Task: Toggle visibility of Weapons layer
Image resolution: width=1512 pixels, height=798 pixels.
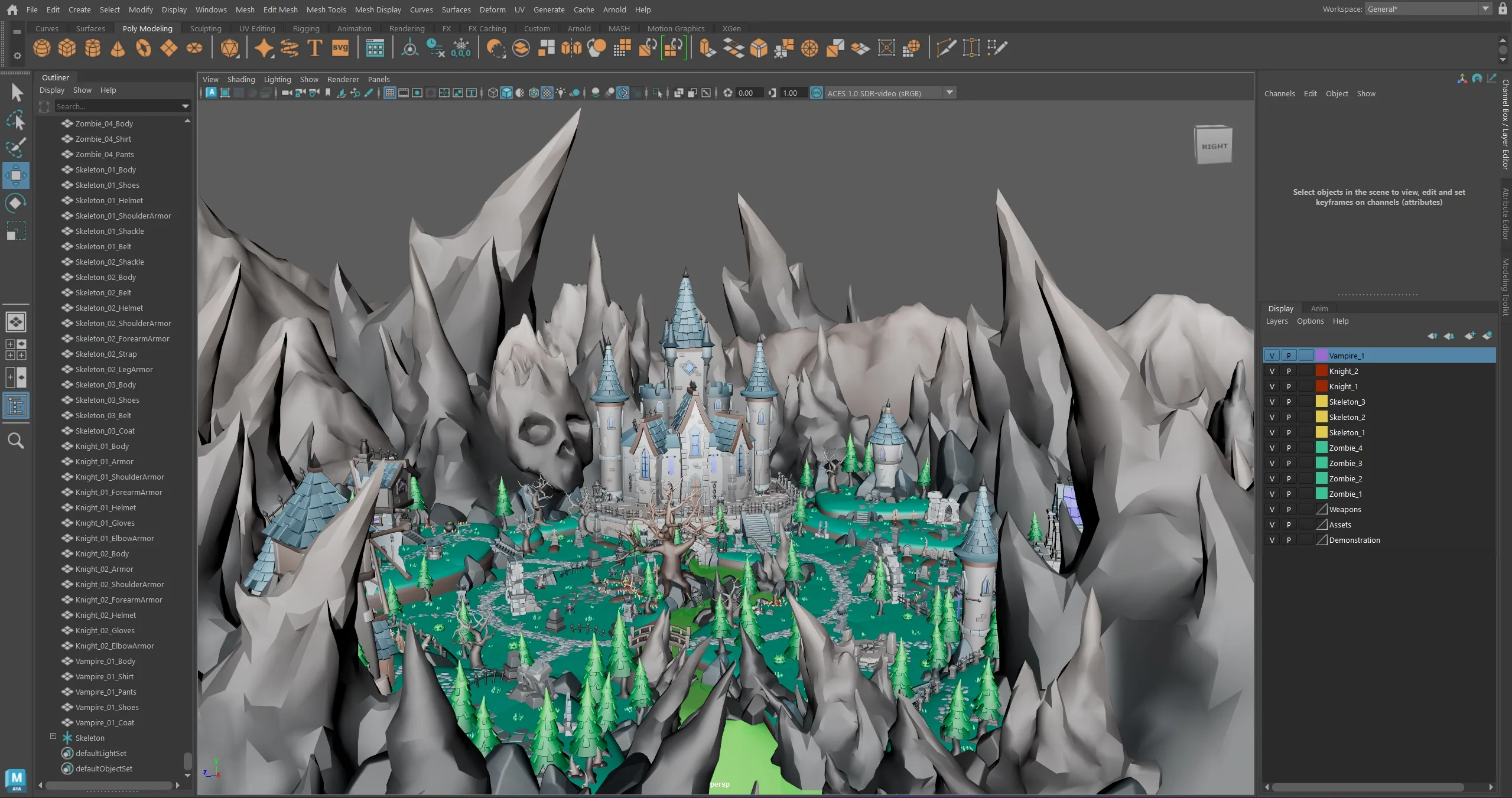Action: point(1272,509)
